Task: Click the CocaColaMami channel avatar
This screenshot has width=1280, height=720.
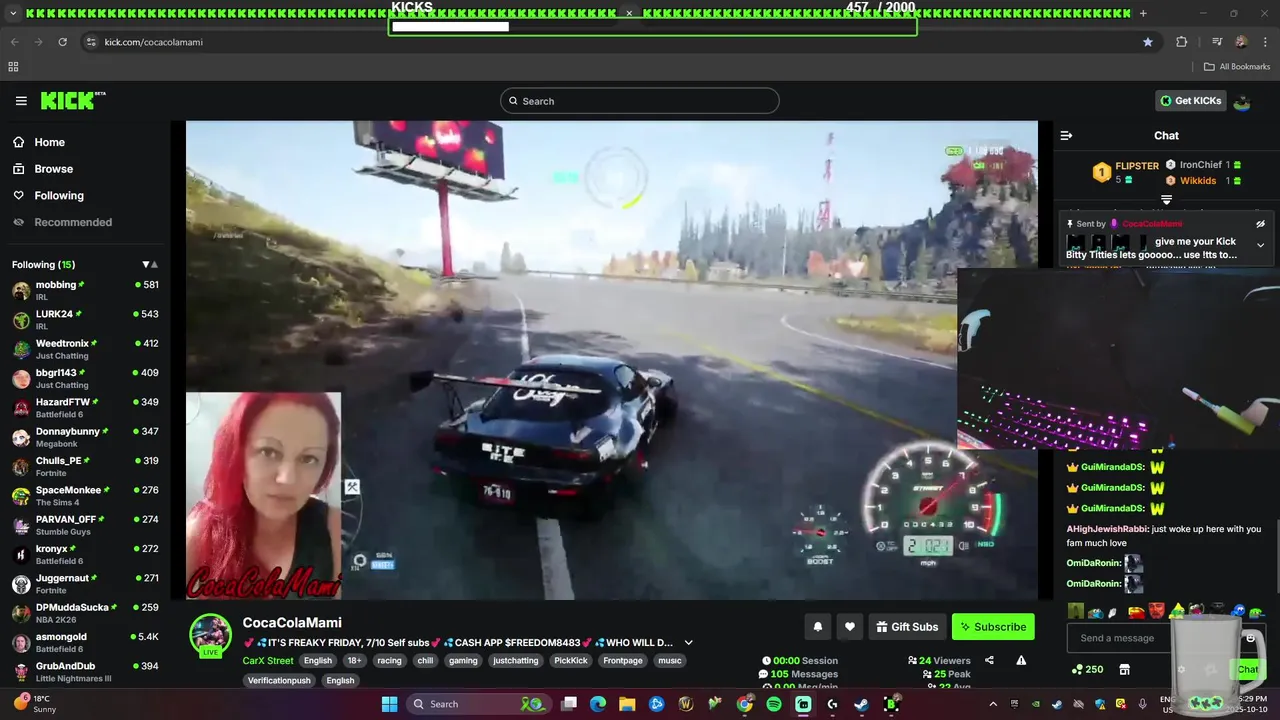Action: click(211, 635)
